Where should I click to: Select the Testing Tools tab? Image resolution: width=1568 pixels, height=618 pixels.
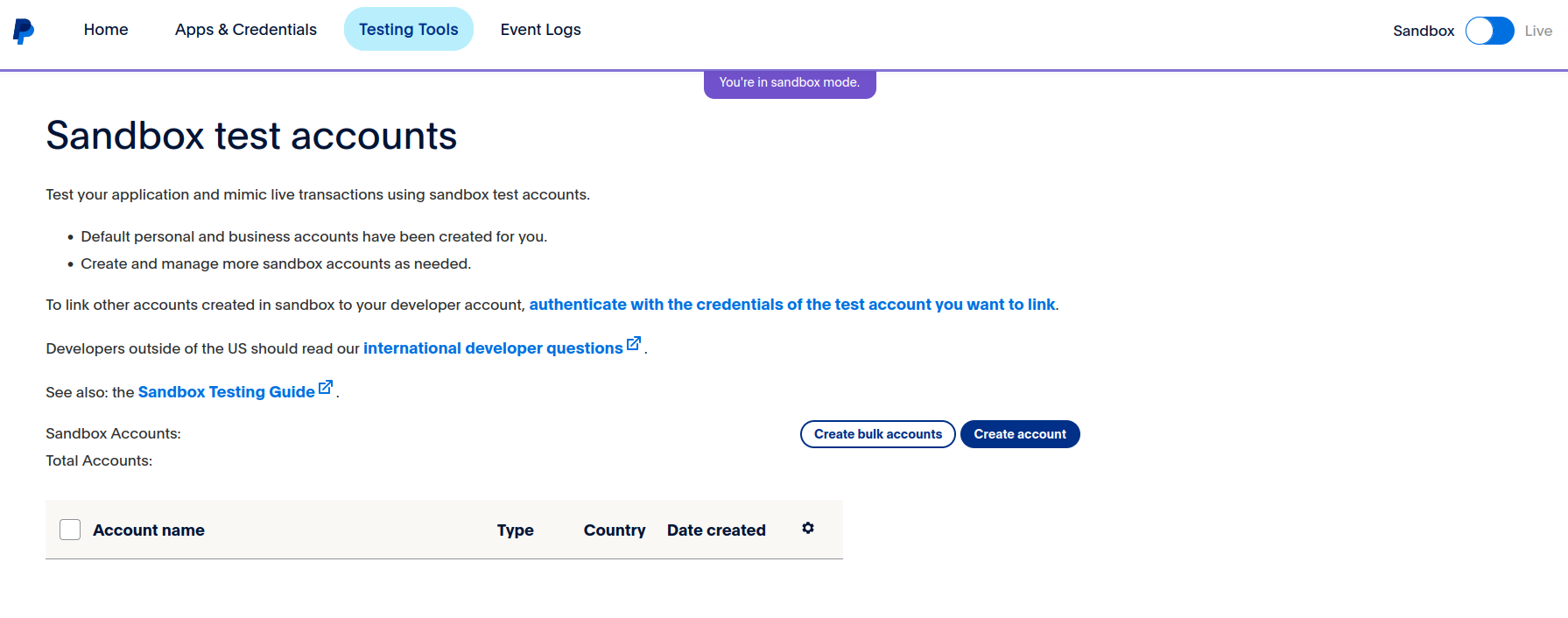409,30
